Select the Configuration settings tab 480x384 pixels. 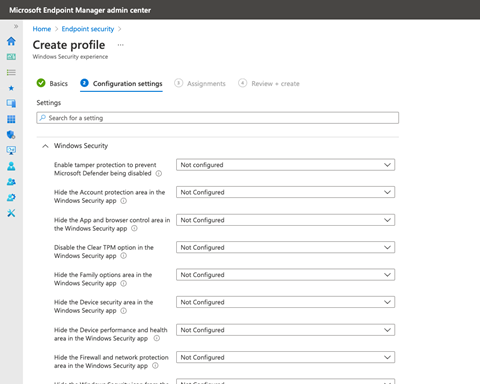(121, 83)
